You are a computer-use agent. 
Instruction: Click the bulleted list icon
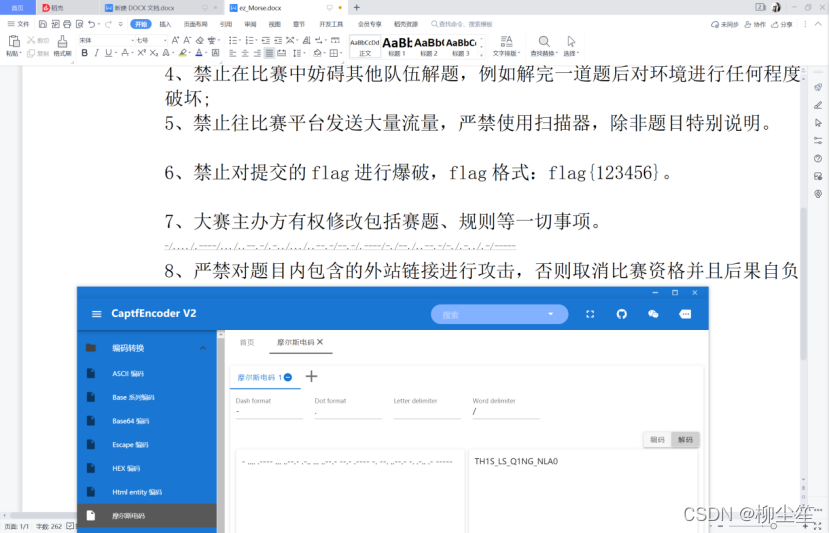pyautogui.click(x=233, y=40)
